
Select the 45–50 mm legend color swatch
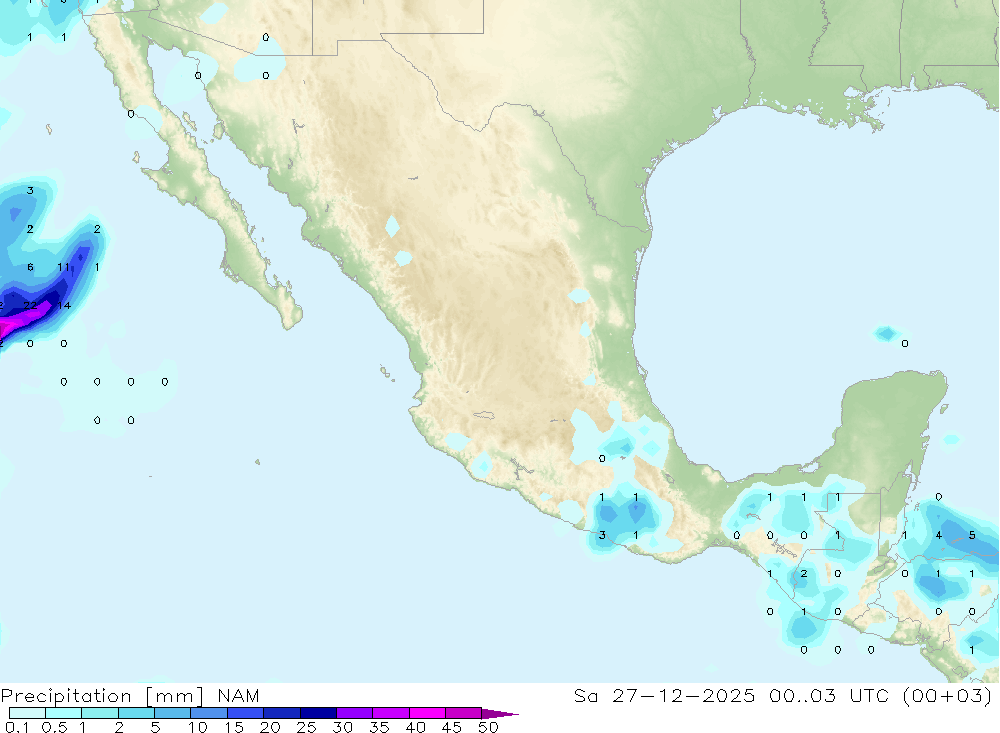[x=464, y=713]
